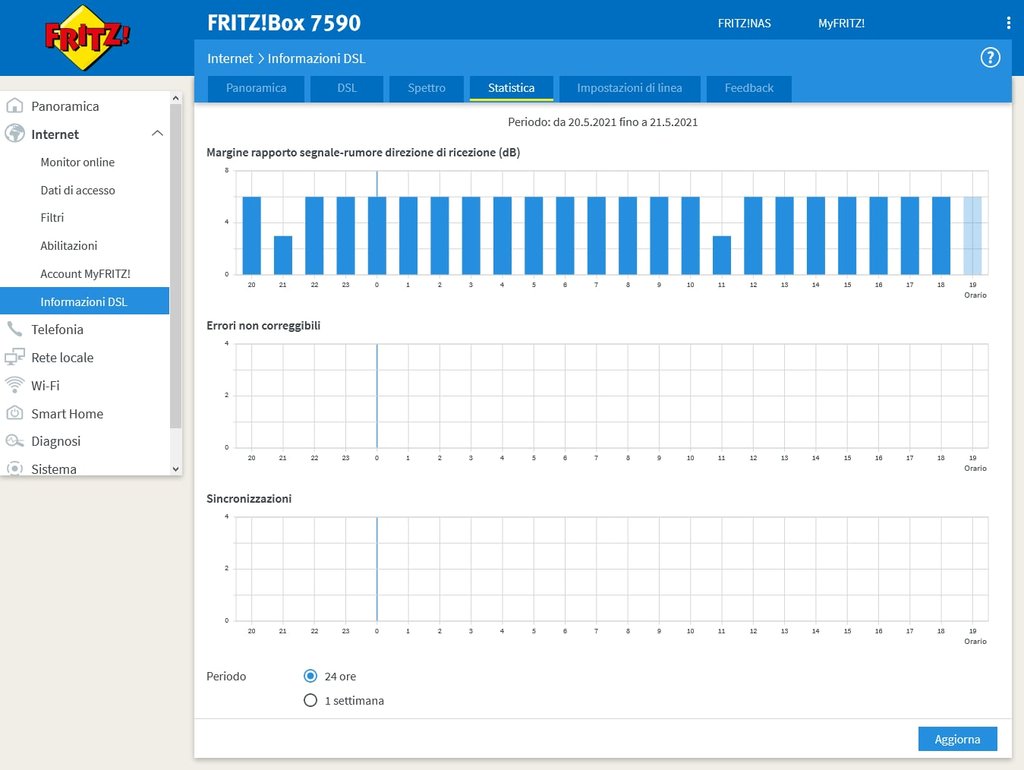
Task: Click the Telefonia phone icon
Action: (x=14, y=329)
